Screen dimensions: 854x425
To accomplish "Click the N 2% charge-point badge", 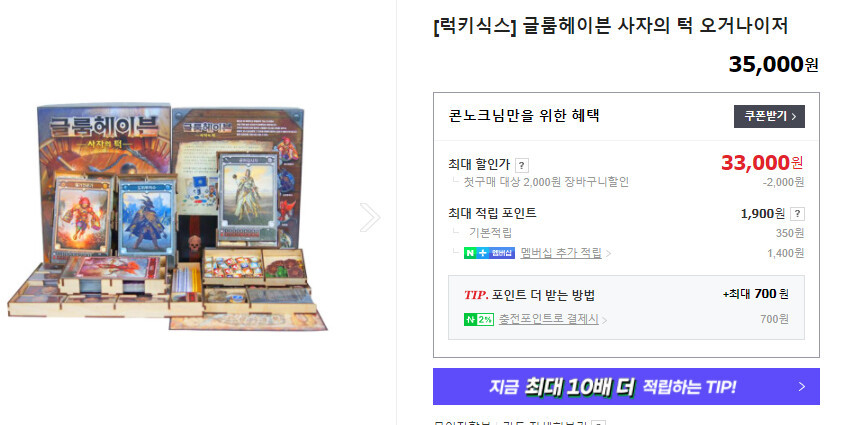I will click(479, 320).
